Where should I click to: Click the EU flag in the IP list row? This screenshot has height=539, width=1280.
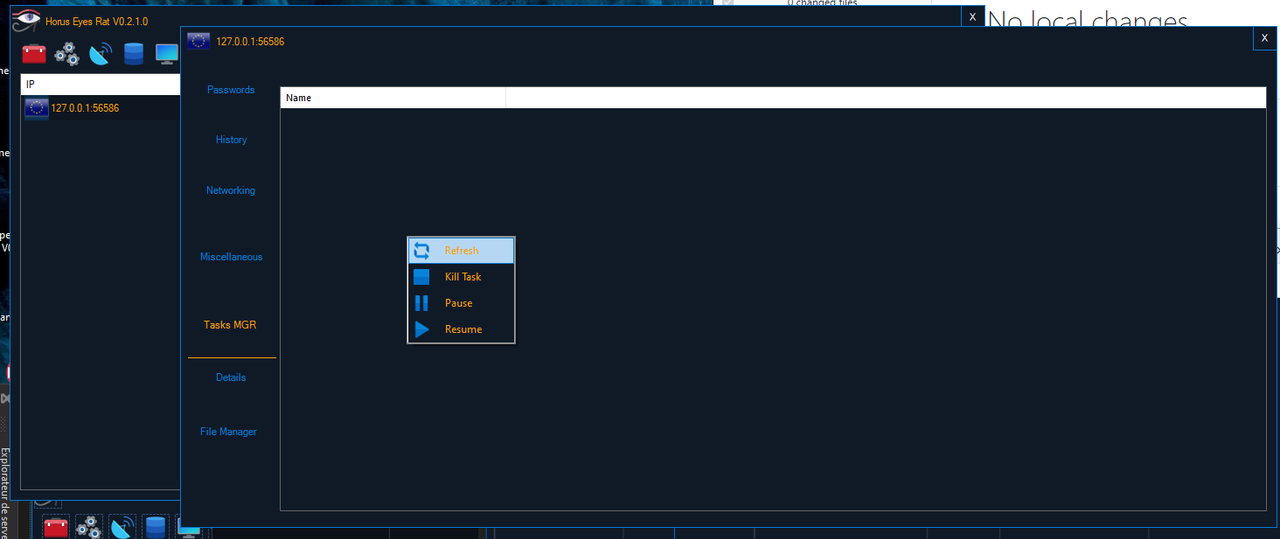coord(37,108)
